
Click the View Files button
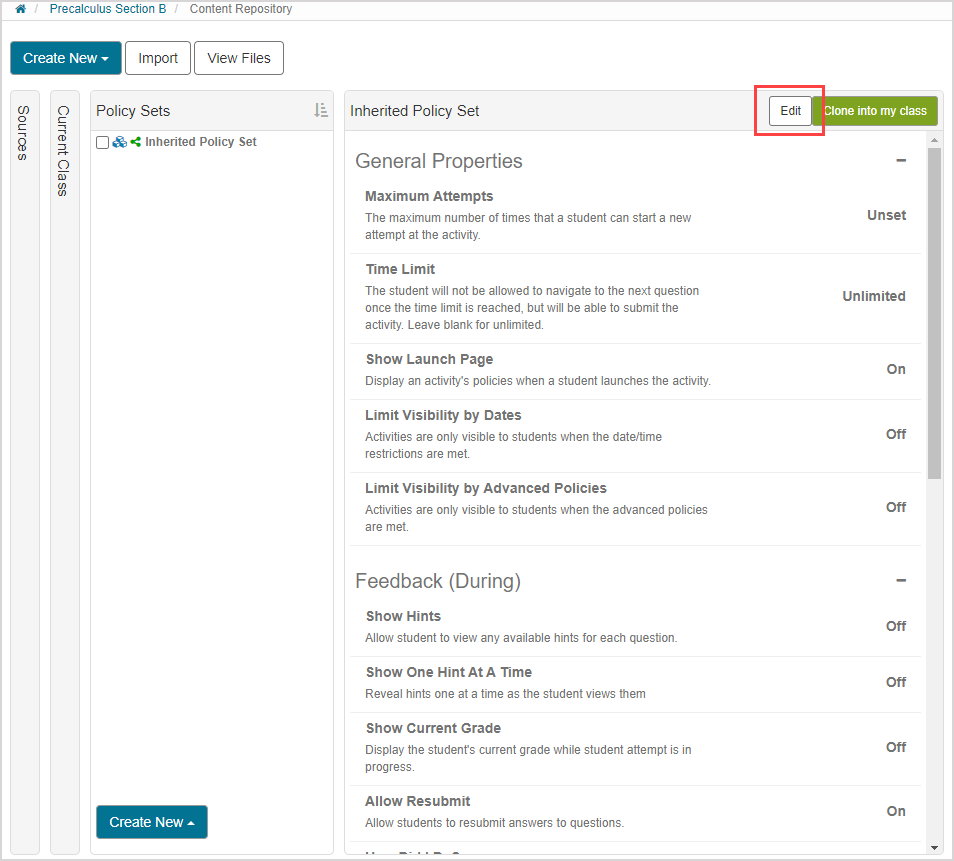pyautogui.click(x=239, y=58)
